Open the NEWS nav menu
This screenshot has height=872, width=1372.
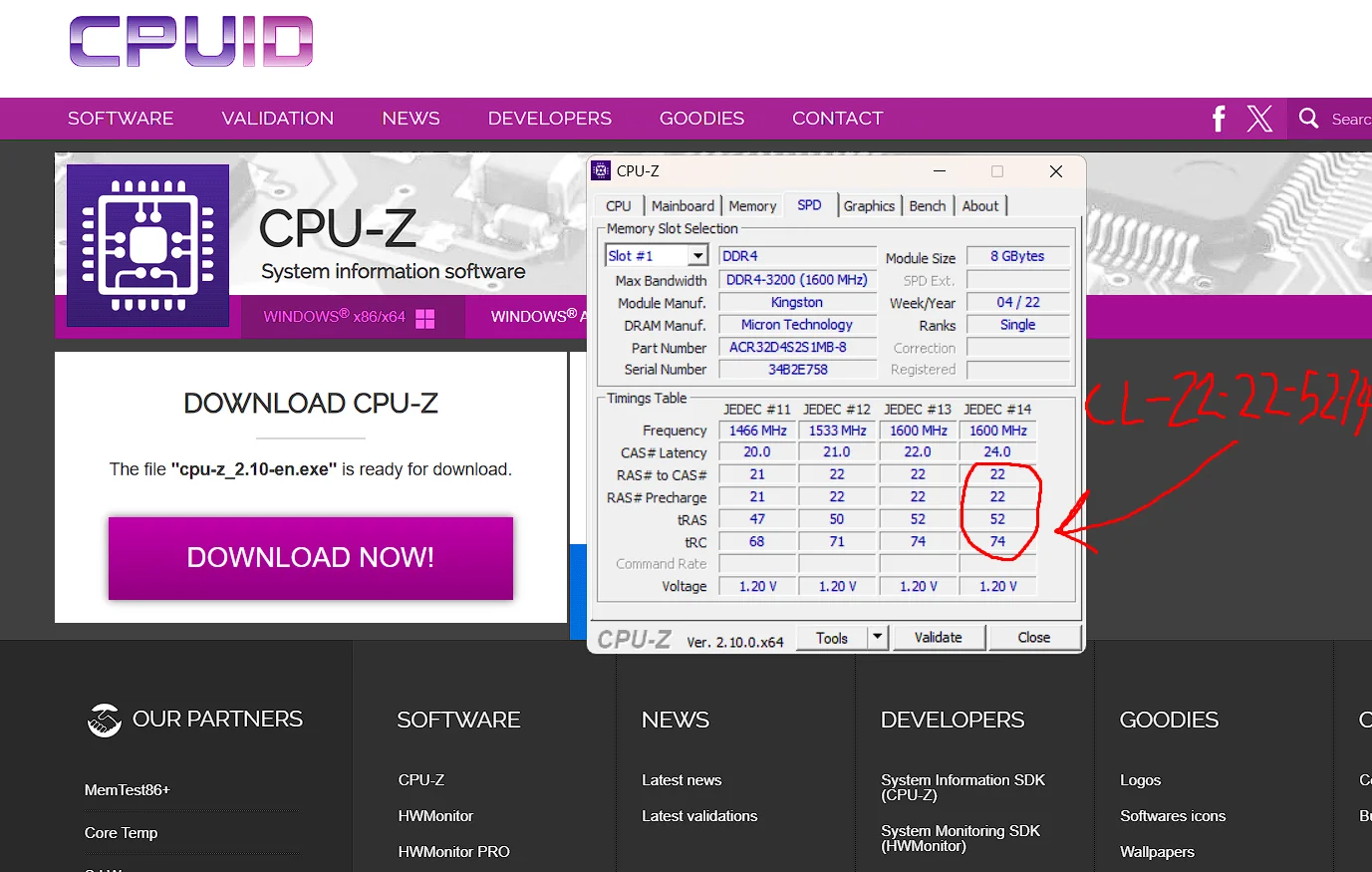tap(411, 119)
